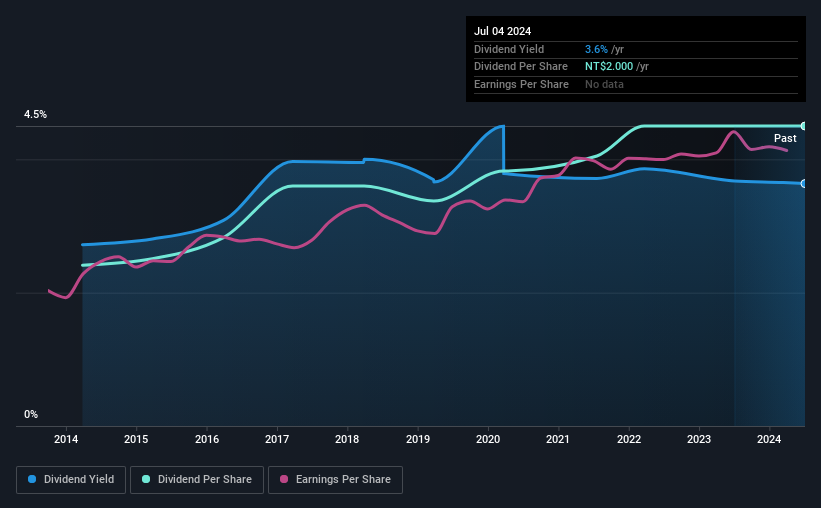This screenshot has height=508, width=821.
Task: Click the 2018 x-axis label
Action: [347, 439]
